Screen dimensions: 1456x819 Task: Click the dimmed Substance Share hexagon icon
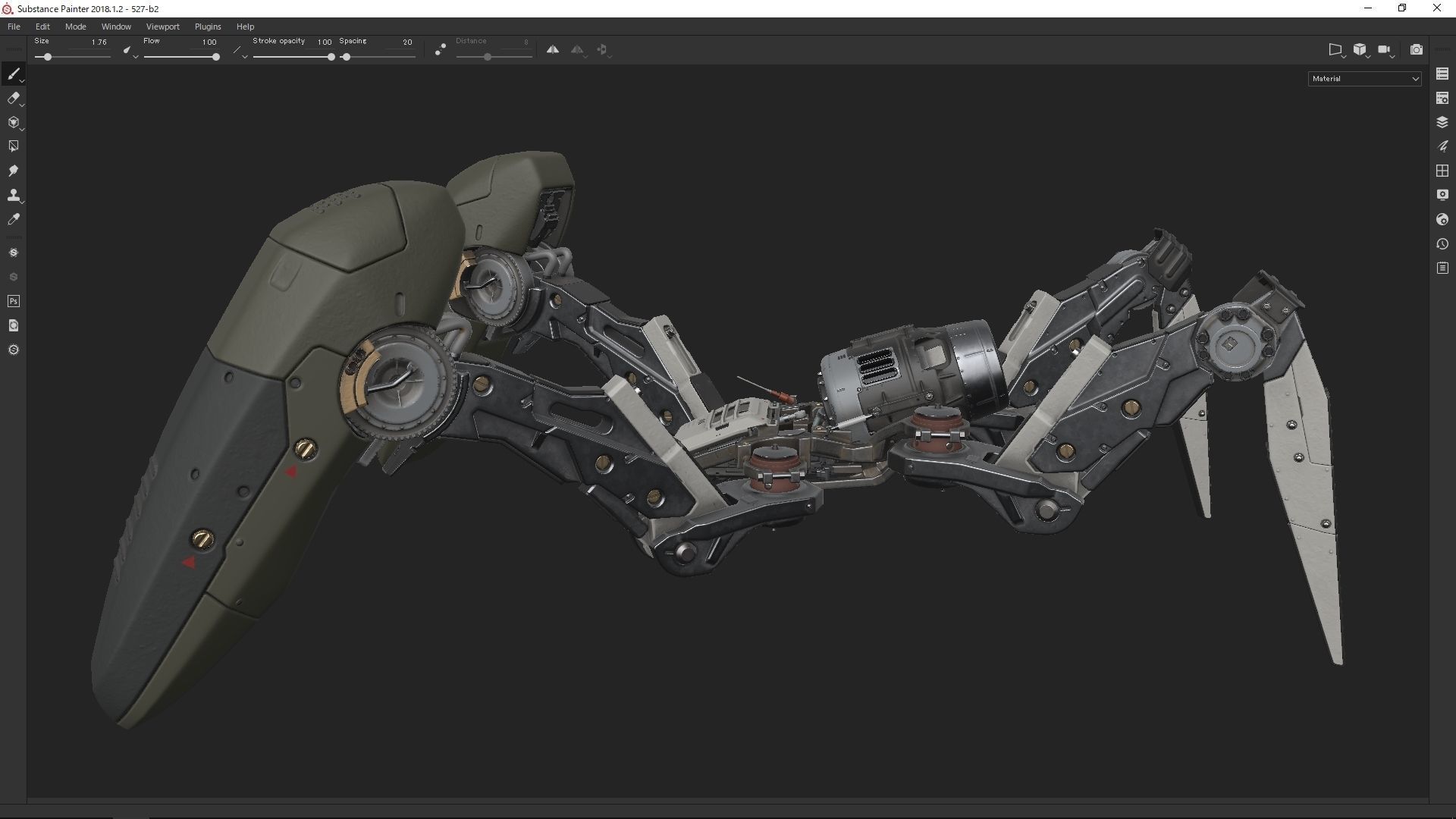(13, 277)
